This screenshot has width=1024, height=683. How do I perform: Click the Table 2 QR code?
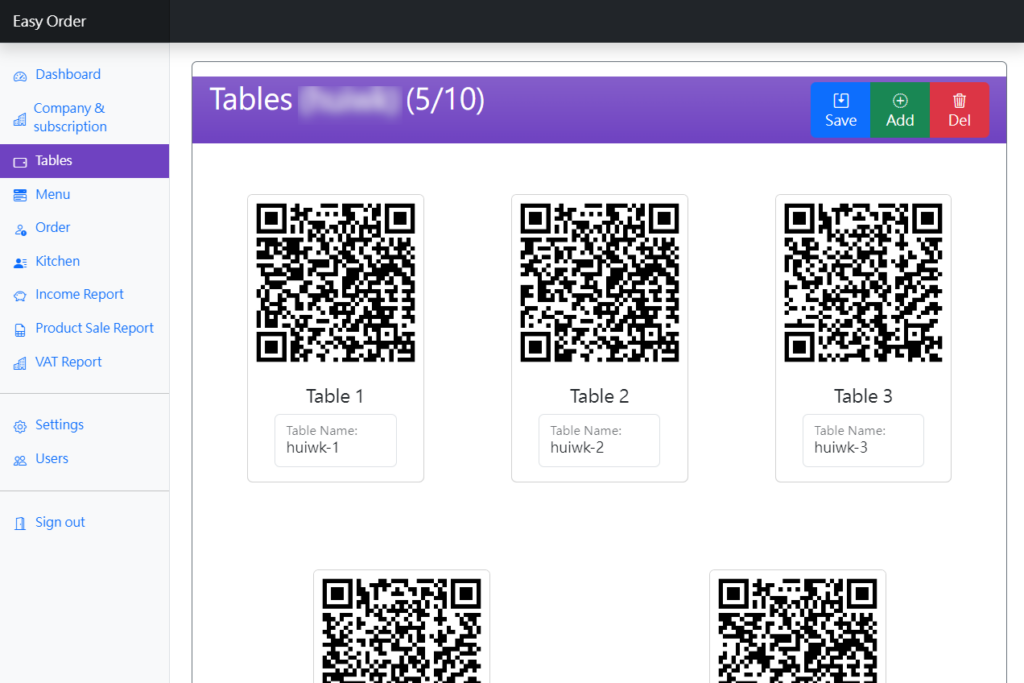[x=600, y=283]
